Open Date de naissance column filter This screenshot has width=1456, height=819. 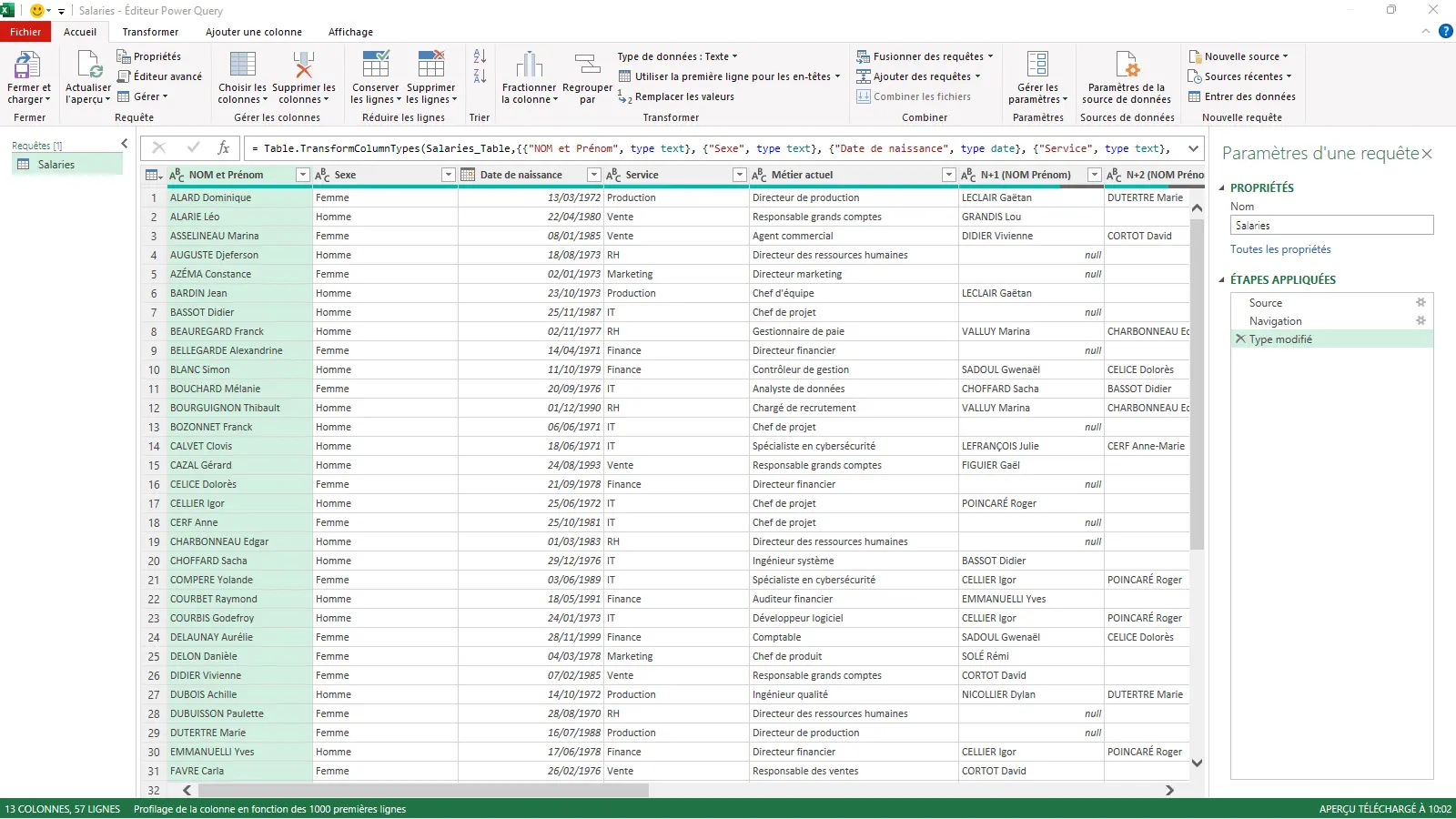594,175
